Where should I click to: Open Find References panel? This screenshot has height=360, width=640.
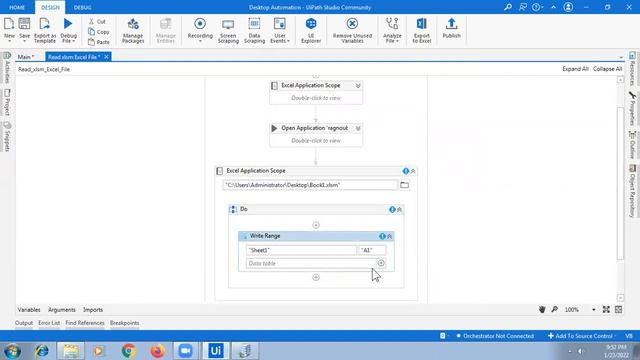click(x=85, y=323)
